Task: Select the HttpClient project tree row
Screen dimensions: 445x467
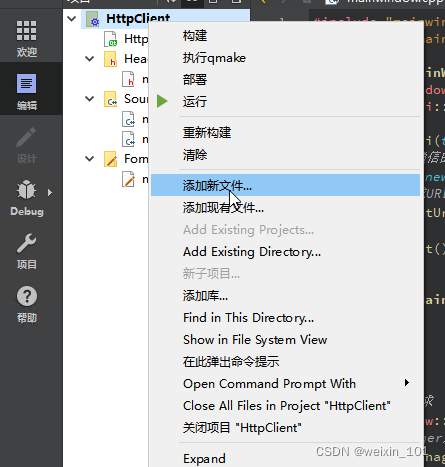Action: coord(165,19)
